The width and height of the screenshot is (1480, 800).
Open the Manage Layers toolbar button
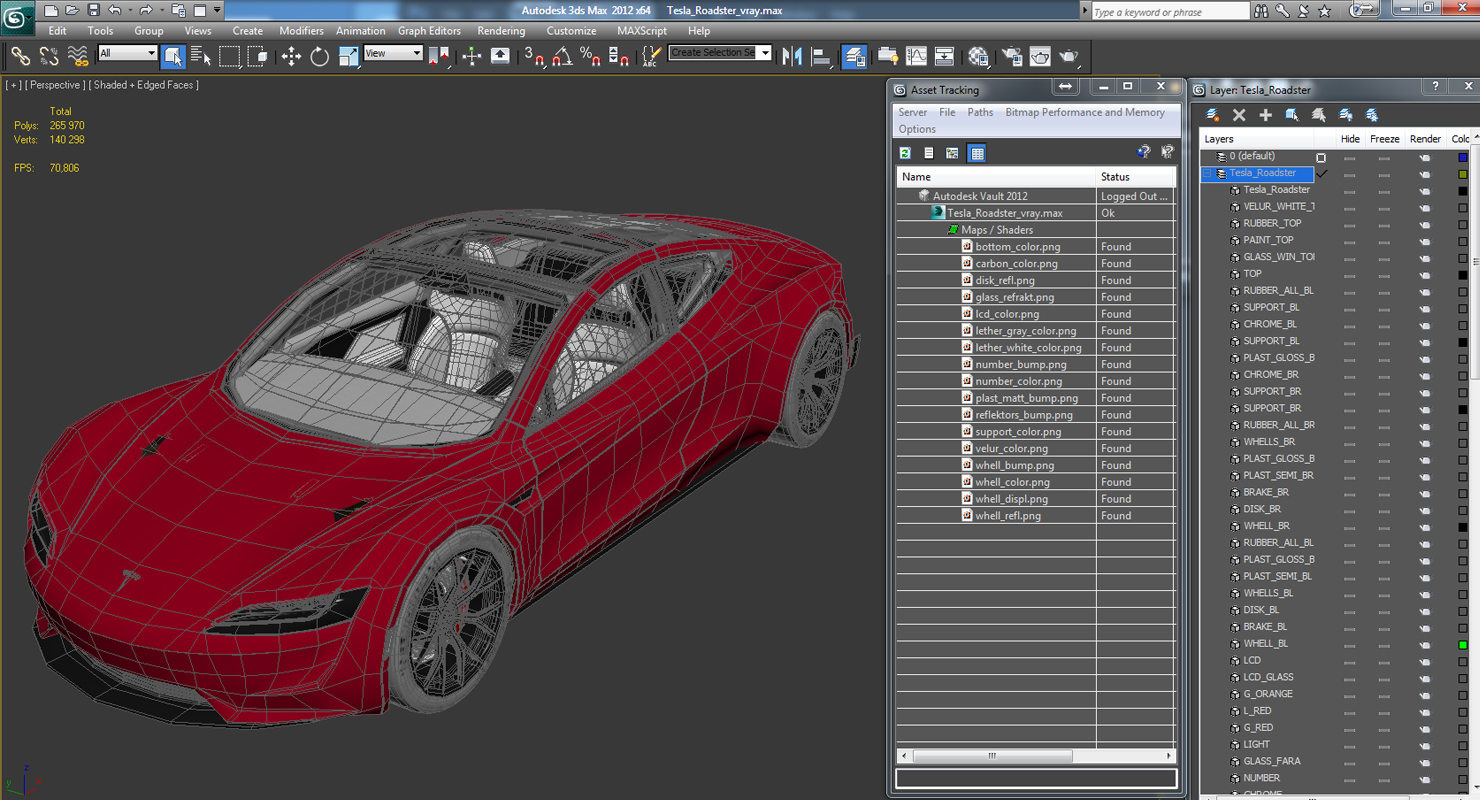click(x=855, y=57)
